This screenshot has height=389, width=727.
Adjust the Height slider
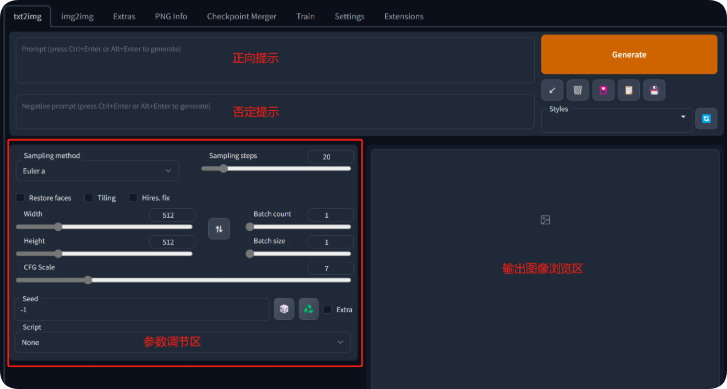pos(104,254)
